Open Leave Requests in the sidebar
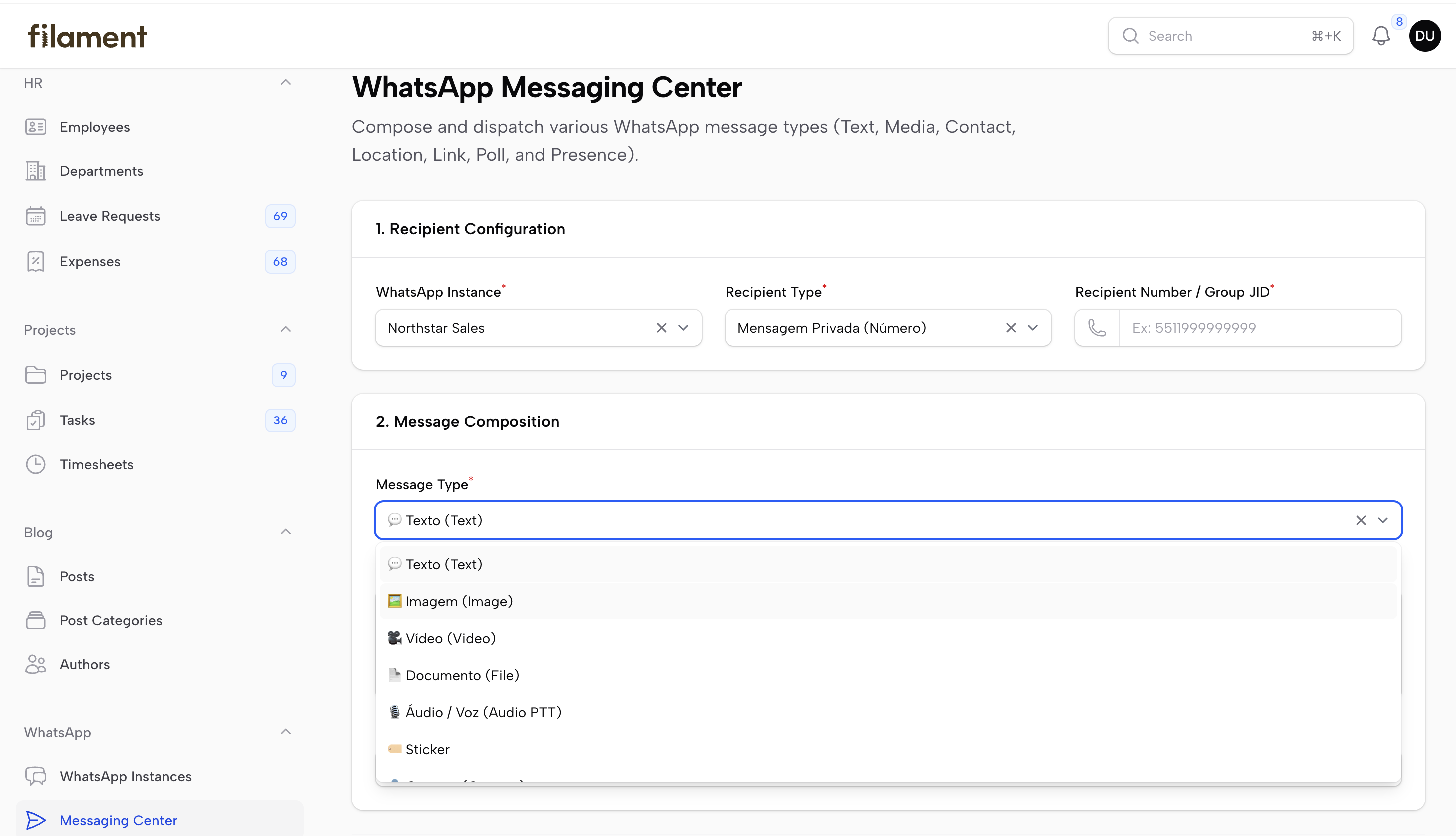The width and height of the screenshot is (1456, 836). 160,216
